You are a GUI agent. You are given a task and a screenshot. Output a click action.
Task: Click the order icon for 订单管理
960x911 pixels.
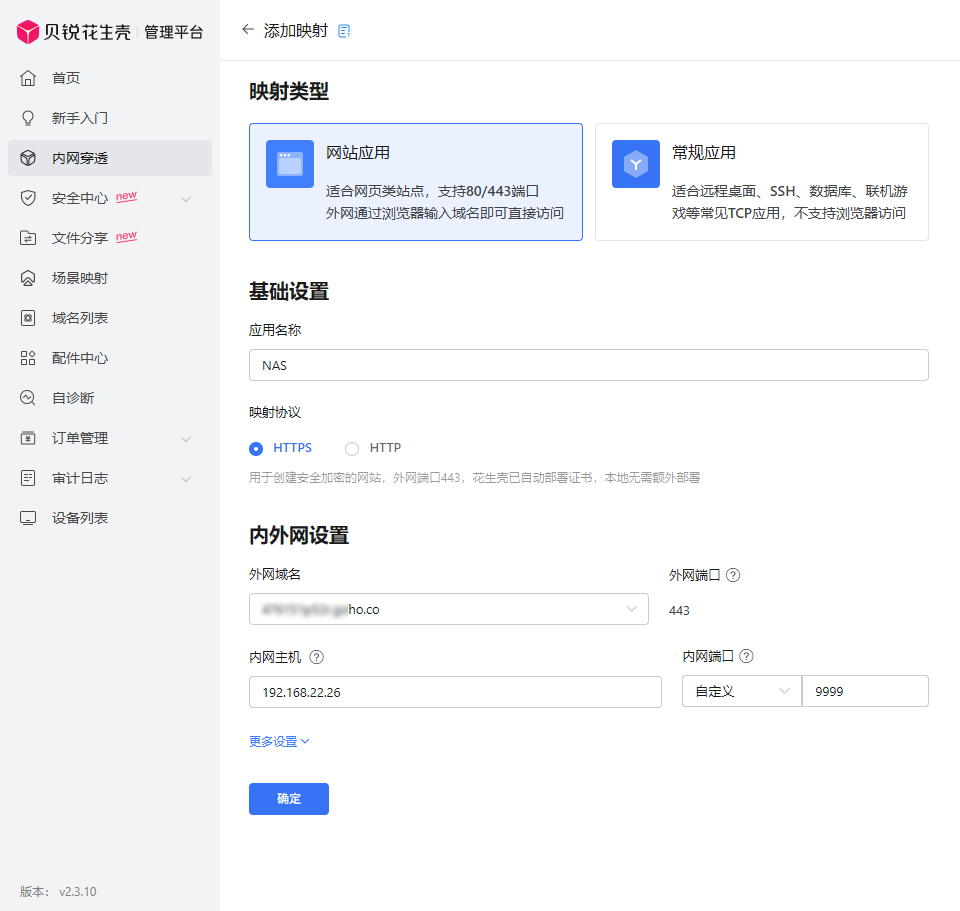pyautogui.click(x=28, y=438)
